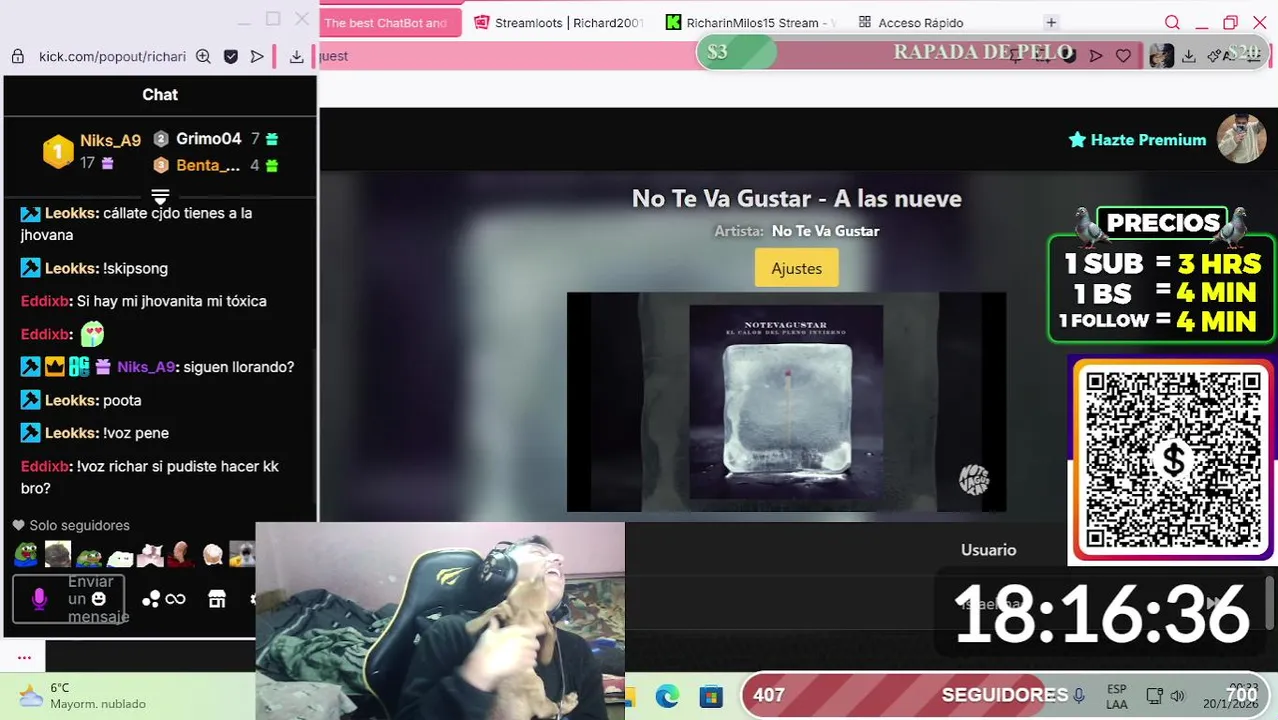Viewport: 1278px width, 720px height.
Task: Click artist name 'No Te Va Gustar'
Action: pyautogui.click(x=825, y=231)
